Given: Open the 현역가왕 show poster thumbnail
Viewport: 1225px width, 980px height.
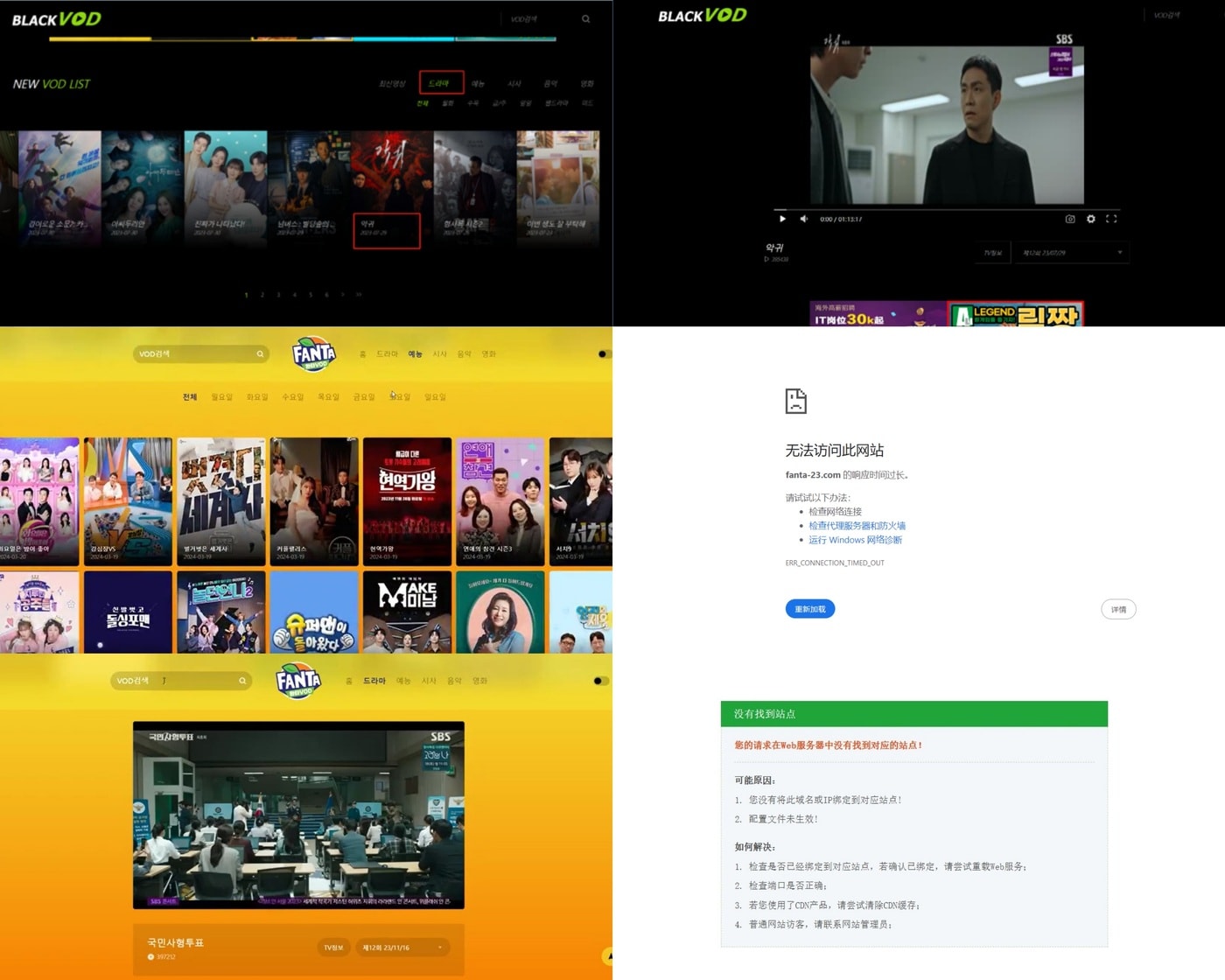Looking at the screenshot, I should (x=407, y=501).
